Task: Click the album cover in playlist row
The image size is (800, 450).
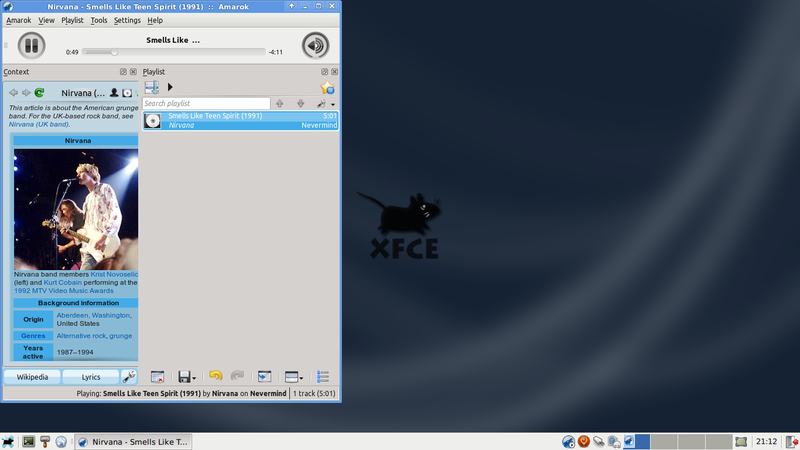Action: 153,121
